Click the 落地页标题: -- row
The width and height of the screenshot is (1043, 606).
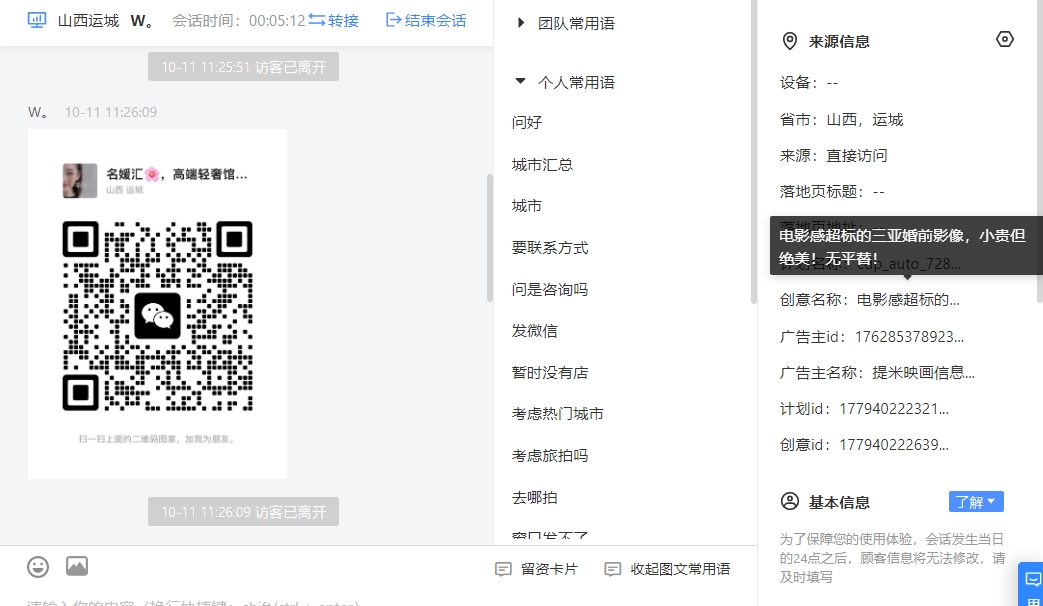click(832, 192)
